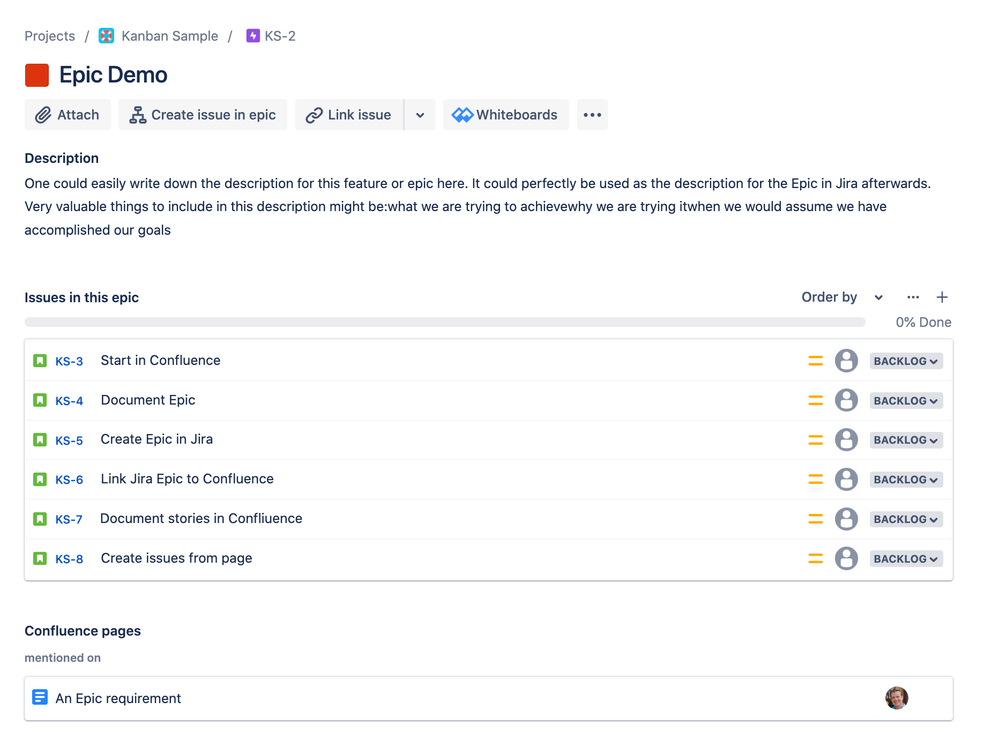Change the BACKLOG status of KS-6
Screen dimensions: 999x747
click(x=906, y=480)
